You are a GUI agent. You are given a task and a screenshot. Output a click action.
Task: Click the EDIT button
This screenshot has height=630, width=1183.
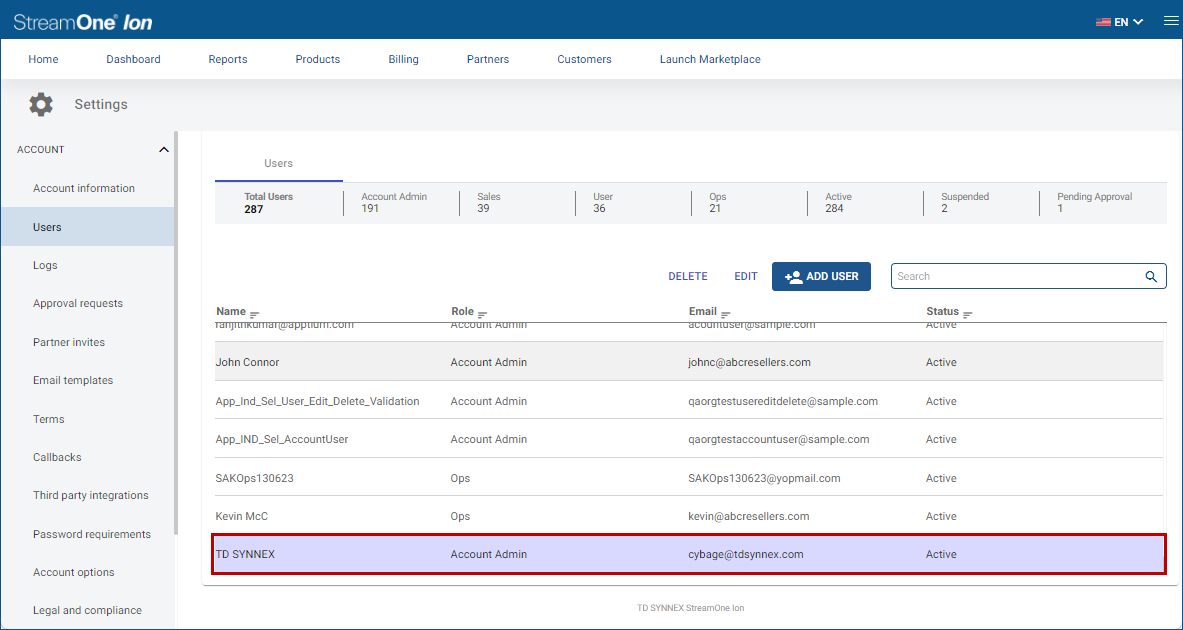pyautogui.click(x=745, y=276)
